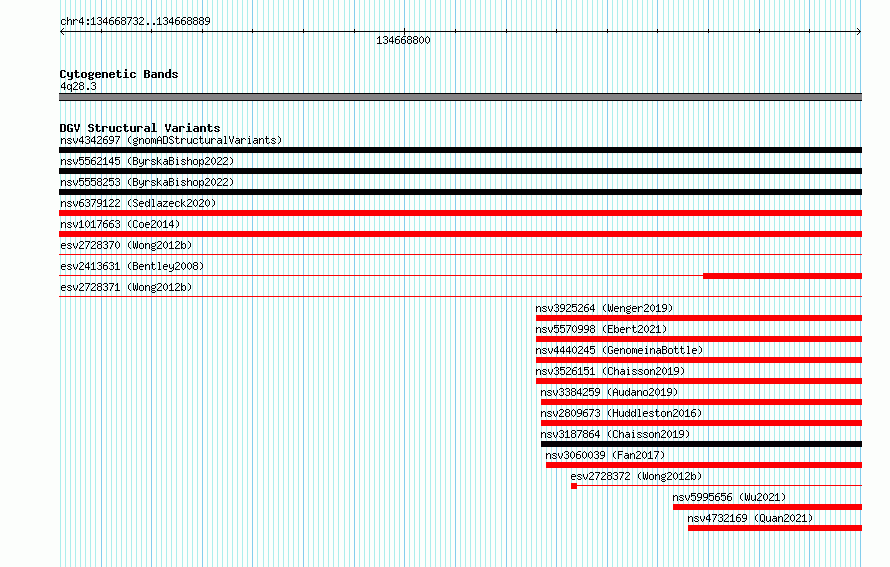Open nsv6379122 Sedlazeck2020 variant
Image resolution: width=890 pixels, height=567 pixels.
[x=138, y=203]
